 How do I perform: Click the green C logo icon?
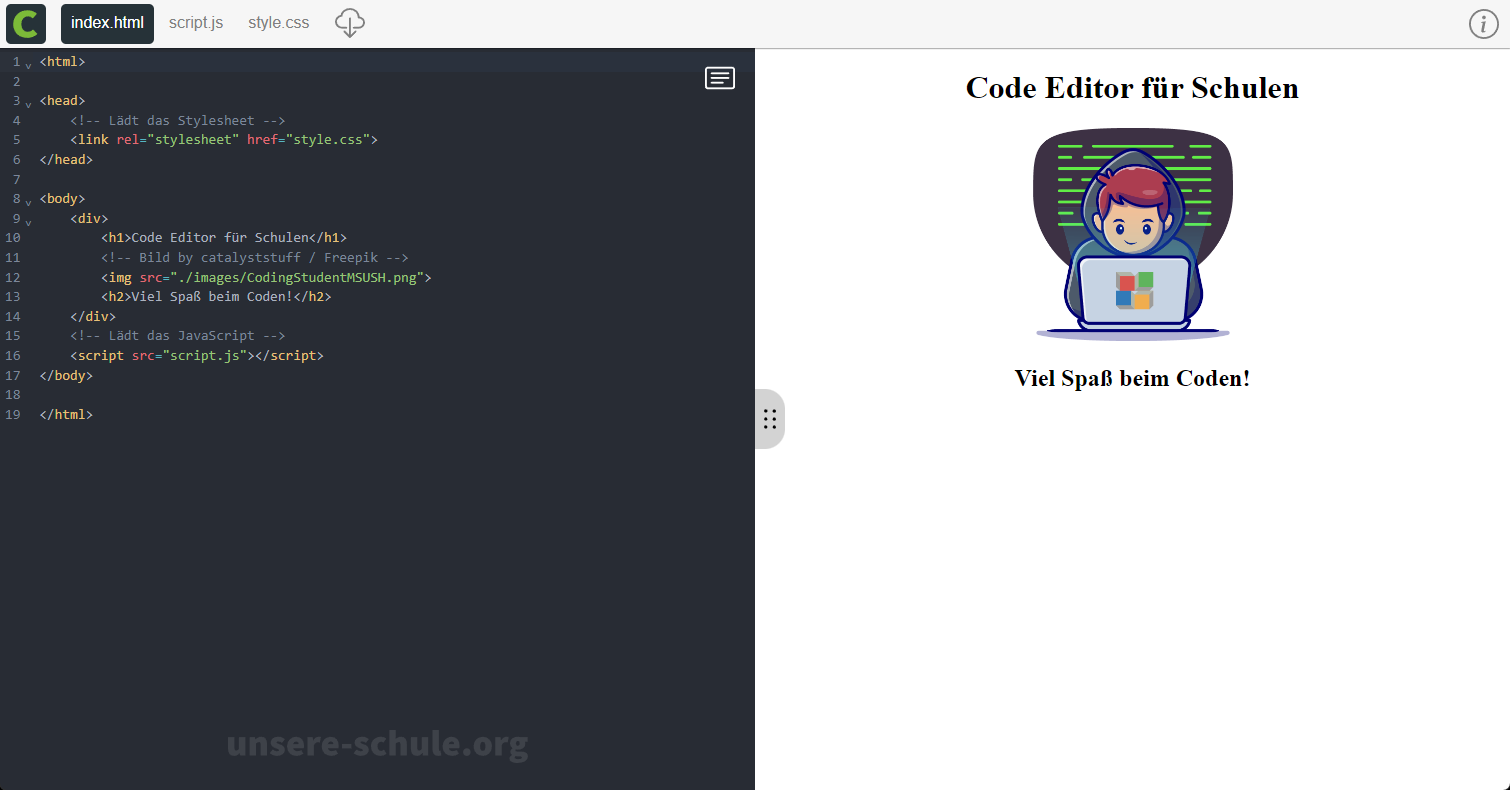(26, 23)
